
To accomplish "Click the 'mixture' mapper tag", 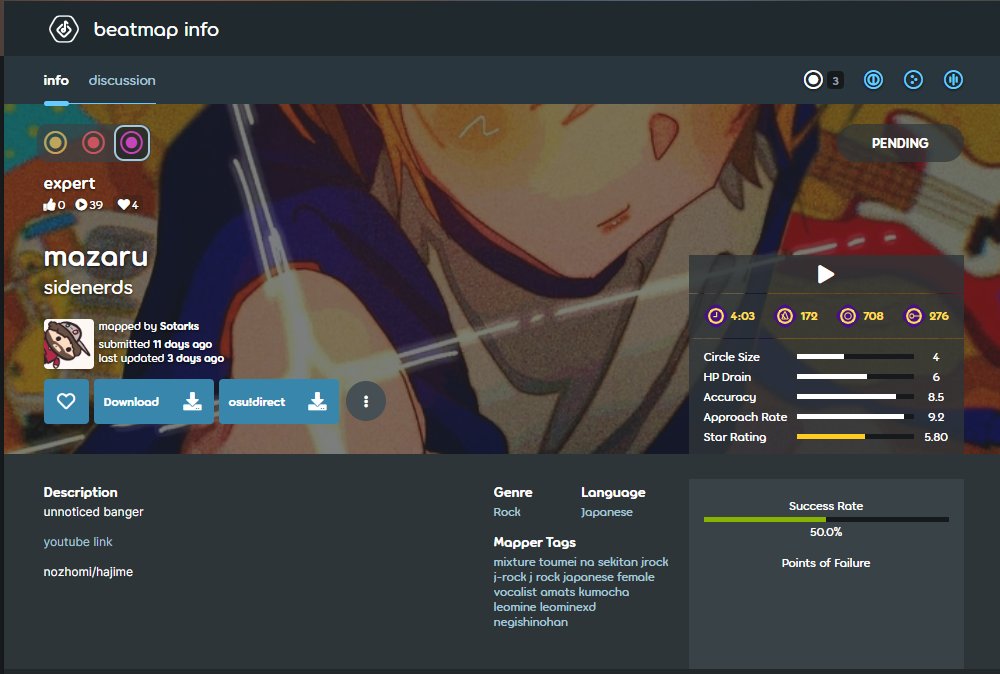I will pos(514,562).
